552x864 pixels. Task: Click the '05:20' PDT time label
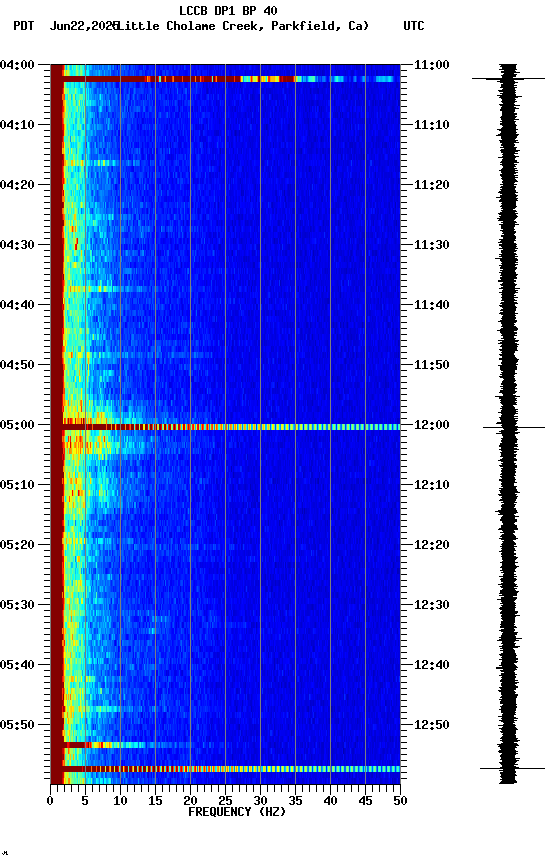coord(17,545)
